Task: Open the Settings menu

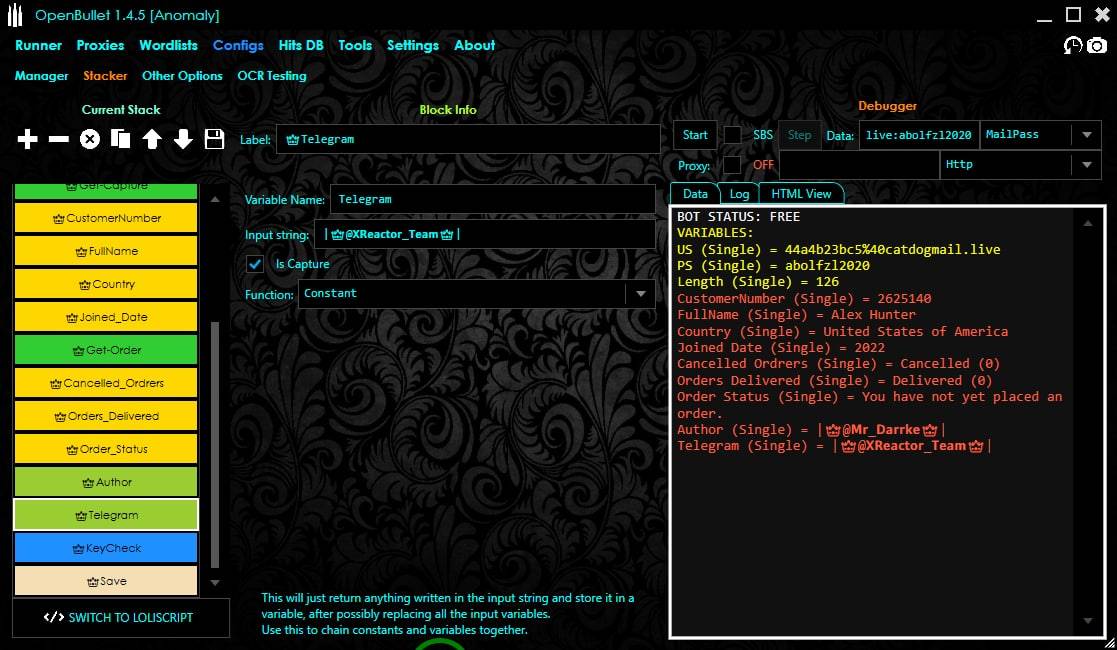Action: [412, 46]
